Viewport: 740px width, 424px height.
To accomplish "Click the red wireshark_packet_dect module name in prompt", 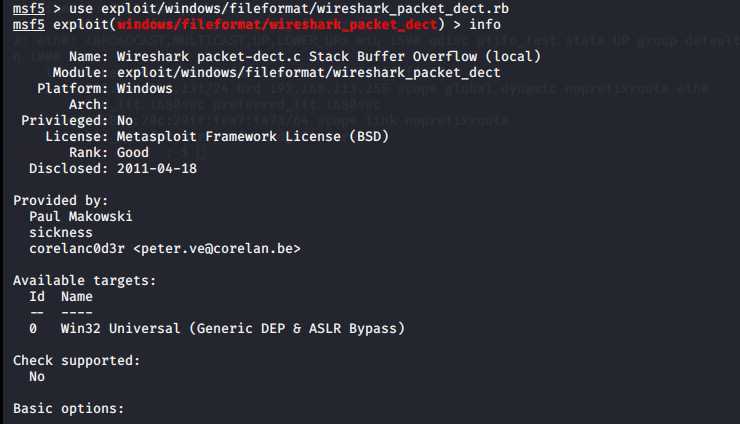I will [277, 25].
